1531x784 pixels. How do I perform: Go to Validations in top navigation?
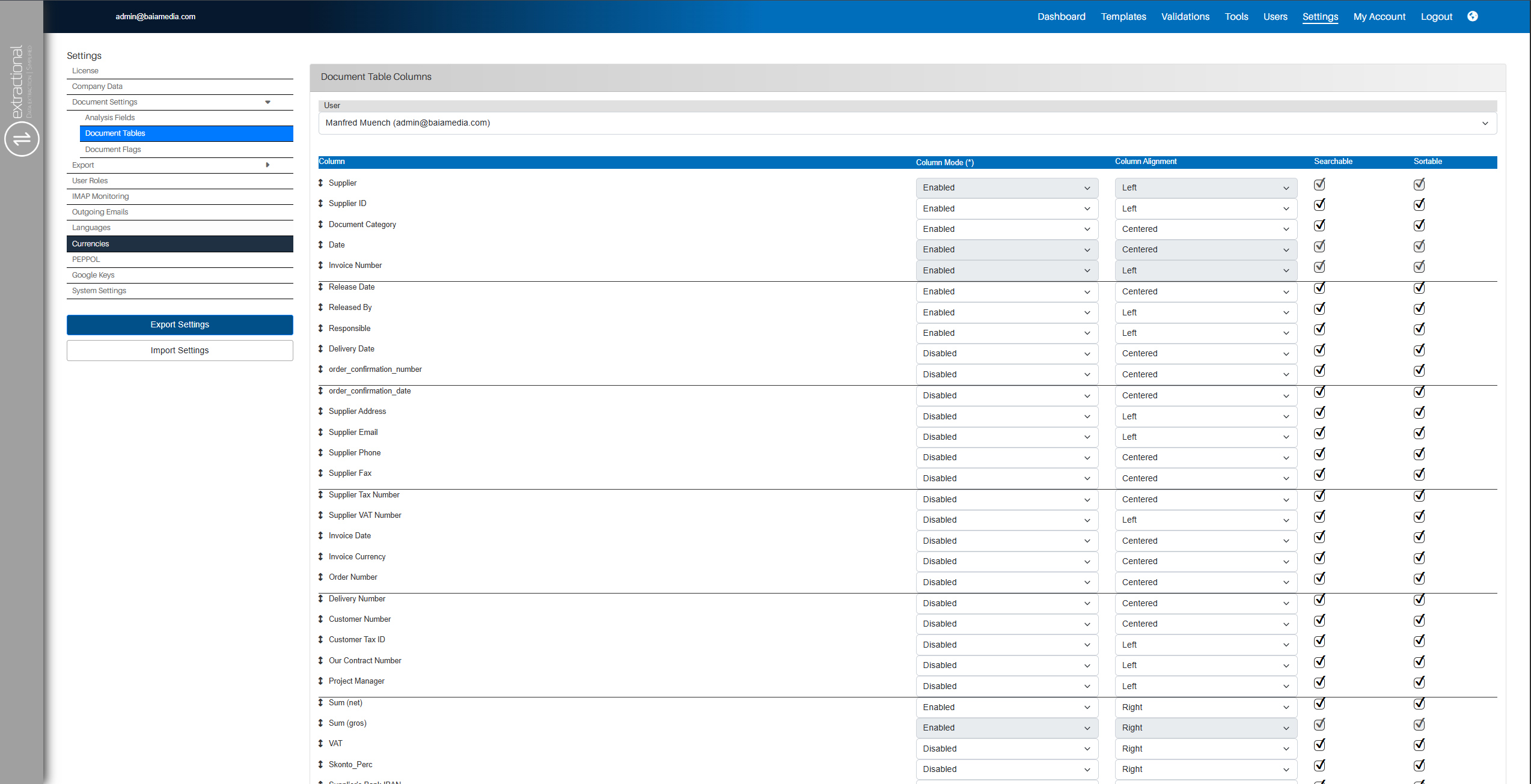1185,17
